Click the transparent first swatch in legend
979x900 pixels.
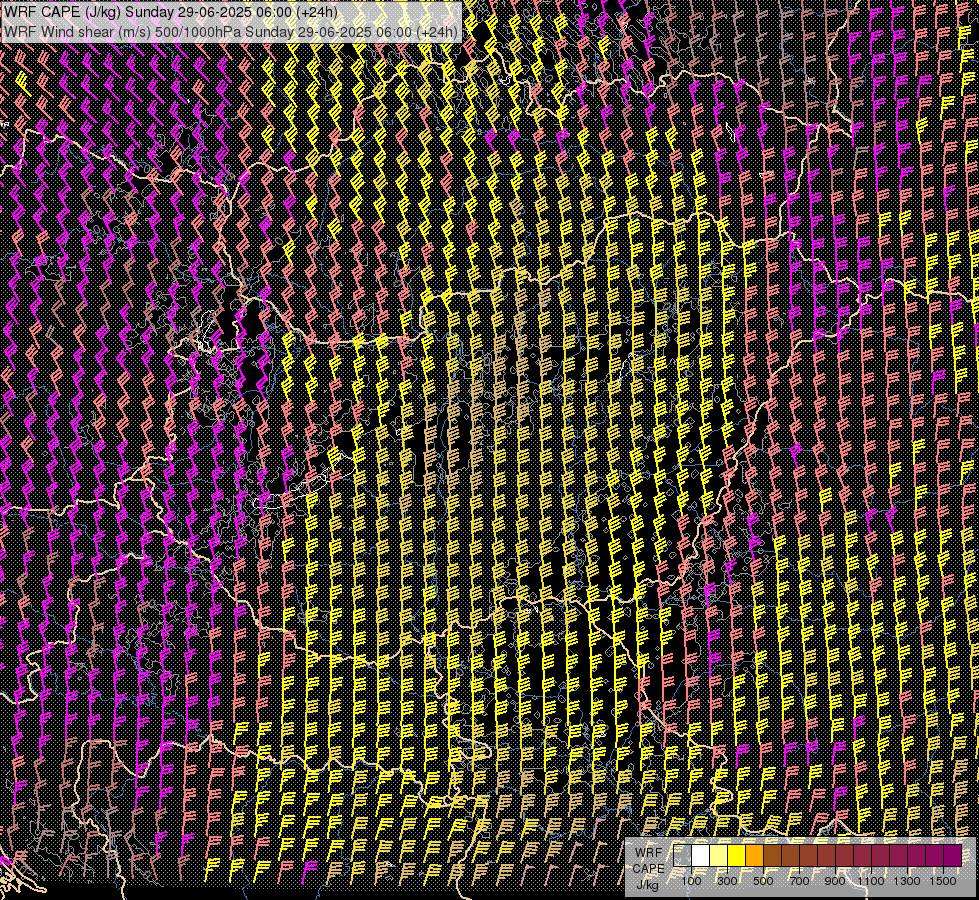[x=682, y=856]
